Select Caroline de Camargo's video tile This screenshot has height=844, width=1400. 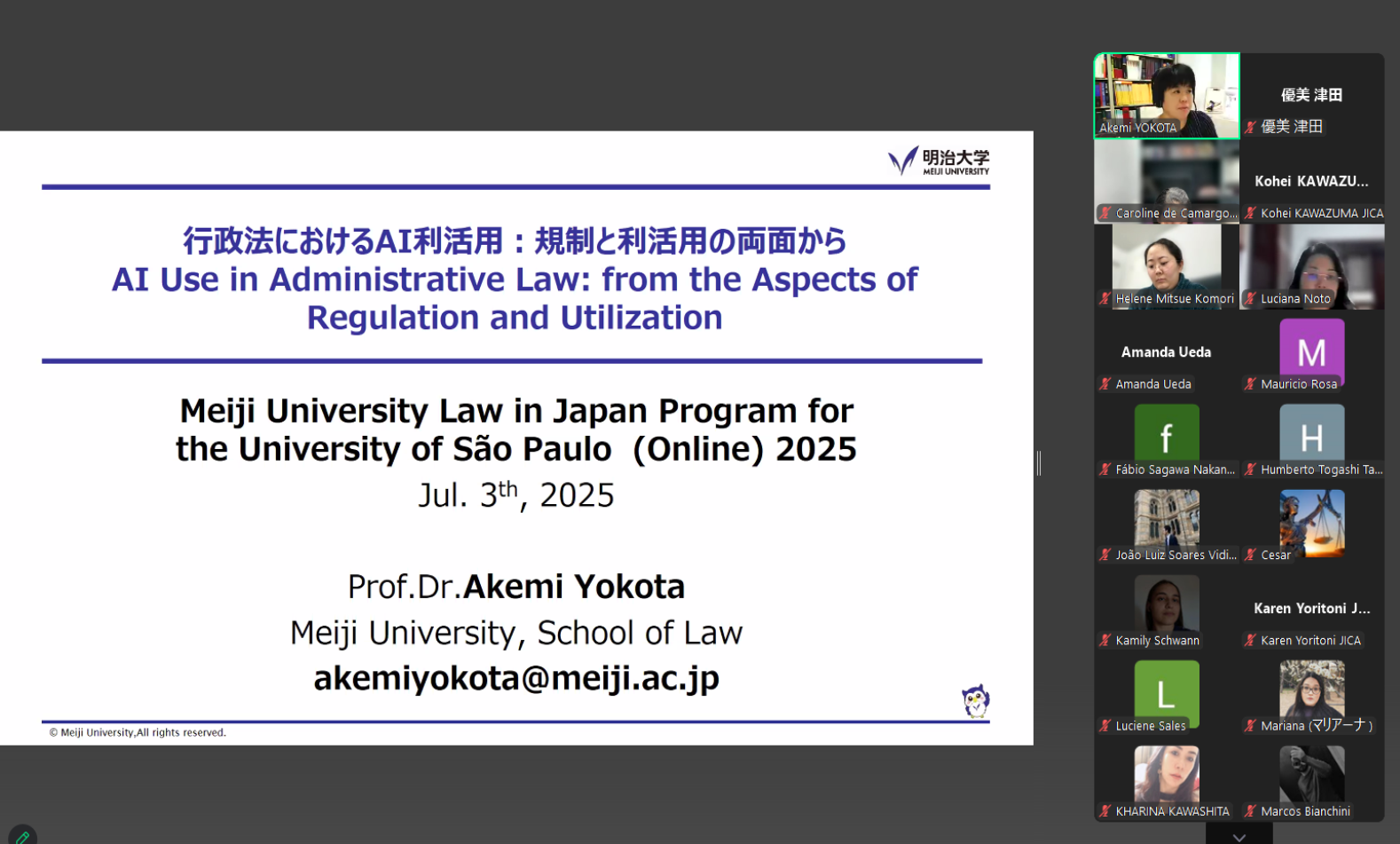1167,181
